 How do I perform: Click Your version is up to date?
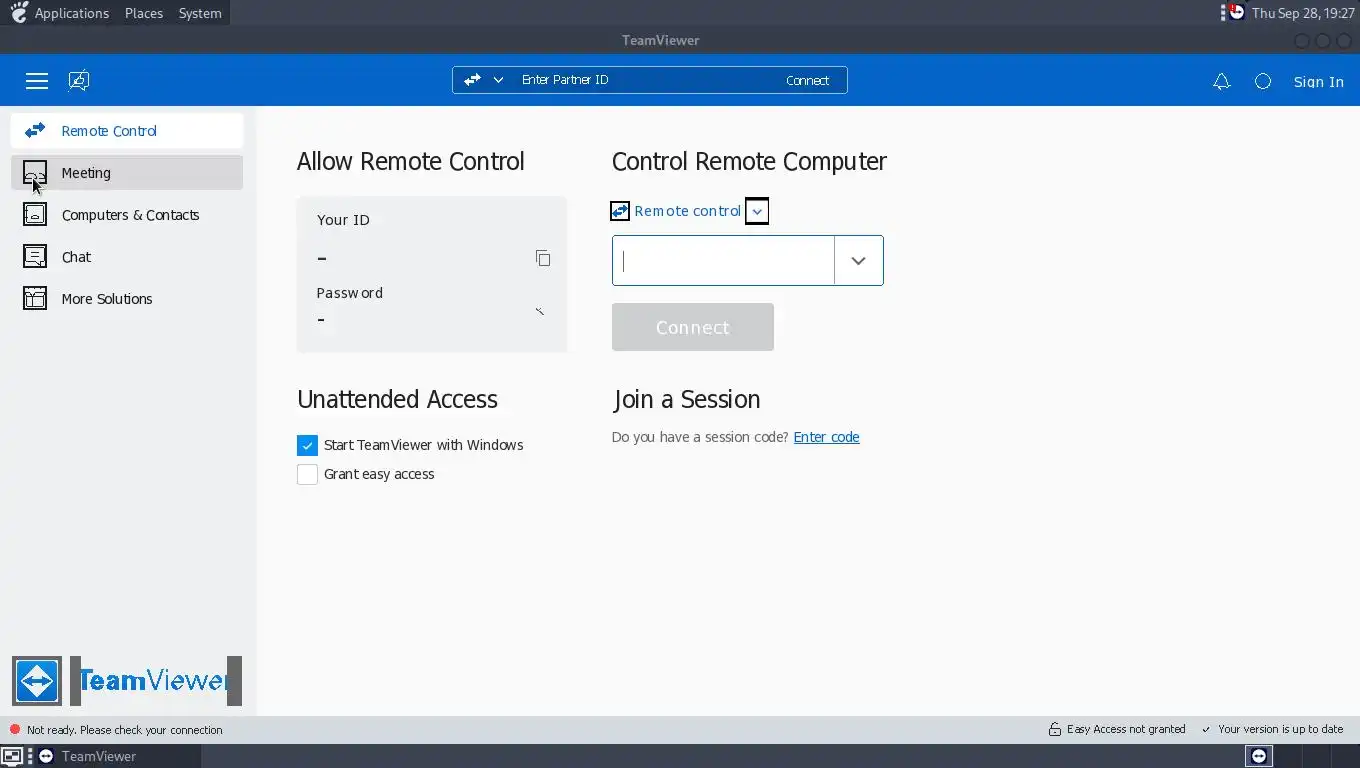pyautogui.click(x=1280, y=729)
